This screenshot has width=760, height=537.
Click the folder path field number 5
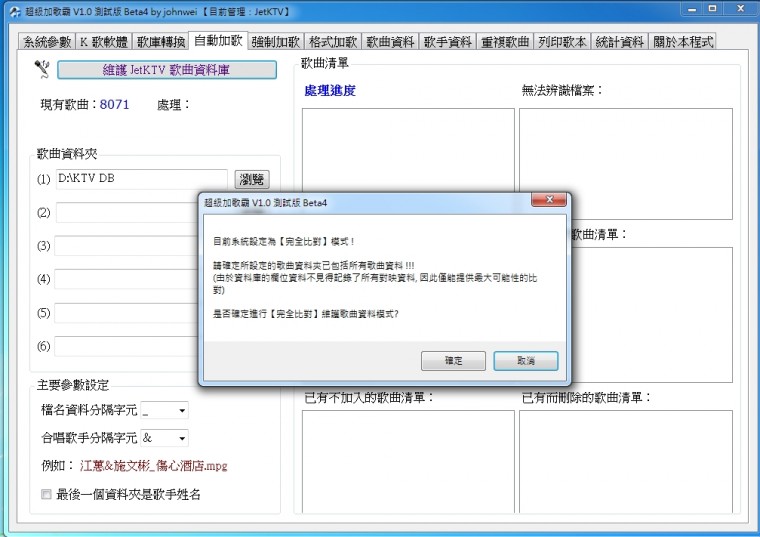(x=127, y=313)
